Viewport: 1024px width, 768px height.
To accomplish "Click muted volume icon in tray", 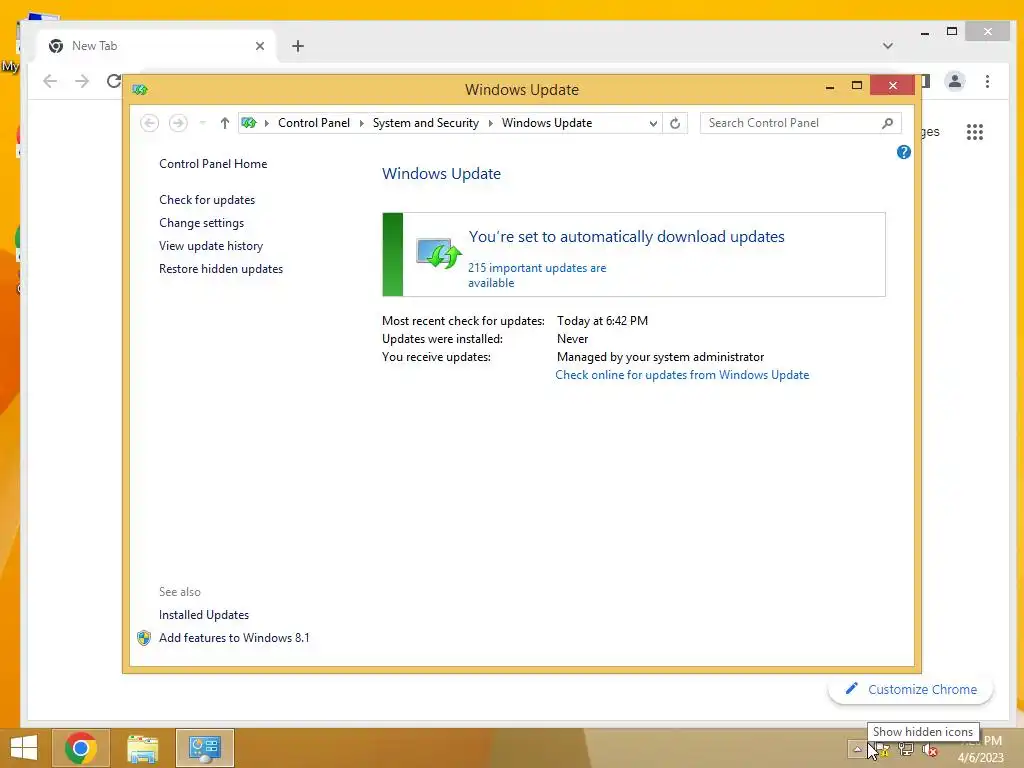I will click(930, 750).
